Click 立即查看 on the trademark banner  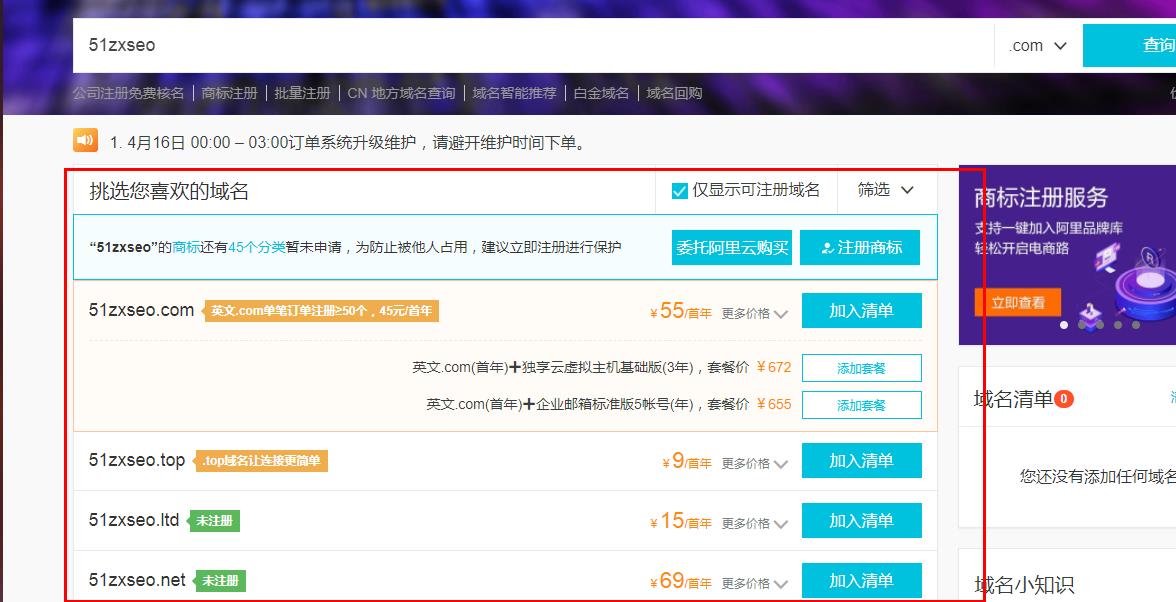click(1017, 301)
